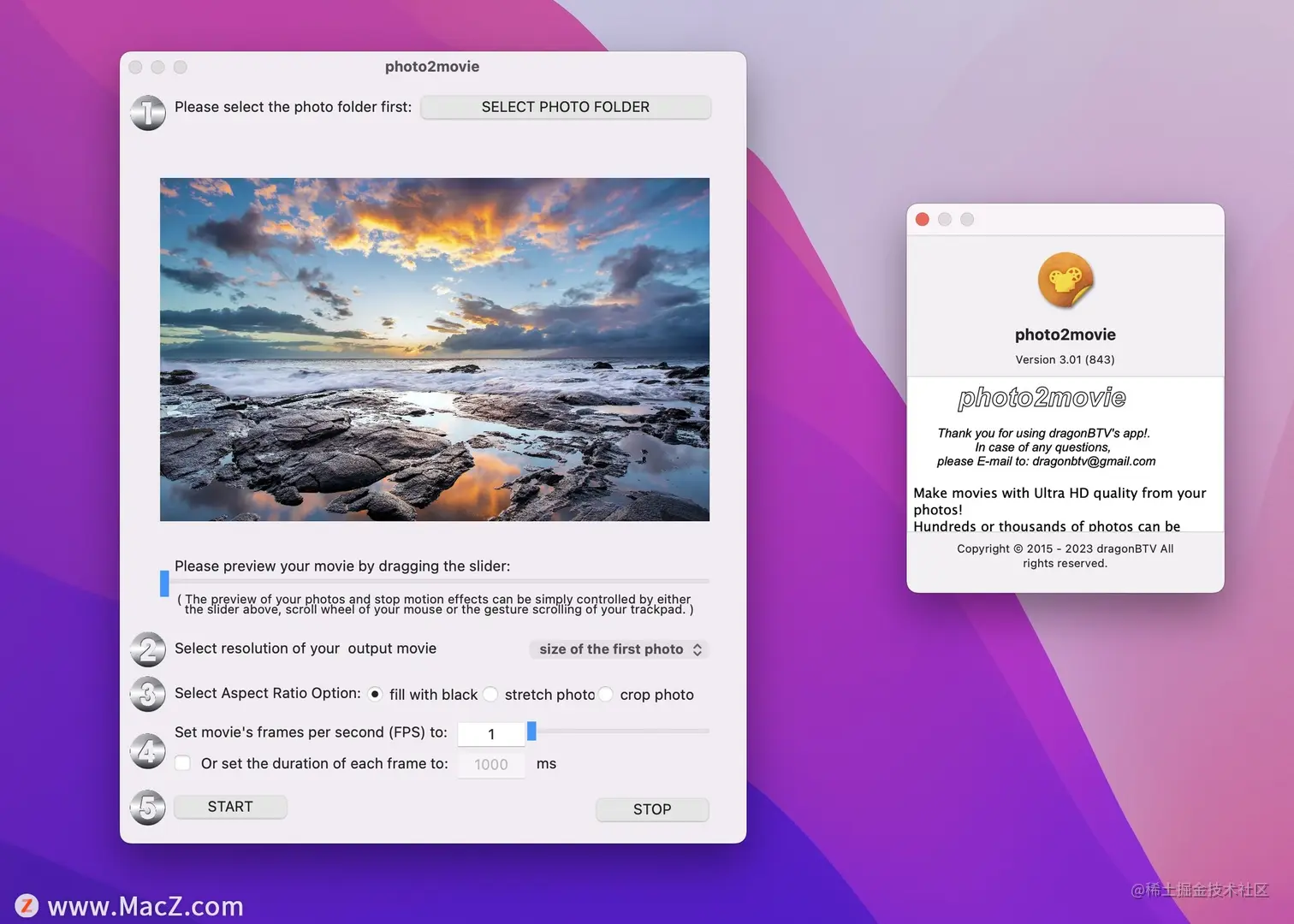Click the "ms" unit label
Screen dimensions: 1294x924
pyautogui.click(x=546, y=764)
